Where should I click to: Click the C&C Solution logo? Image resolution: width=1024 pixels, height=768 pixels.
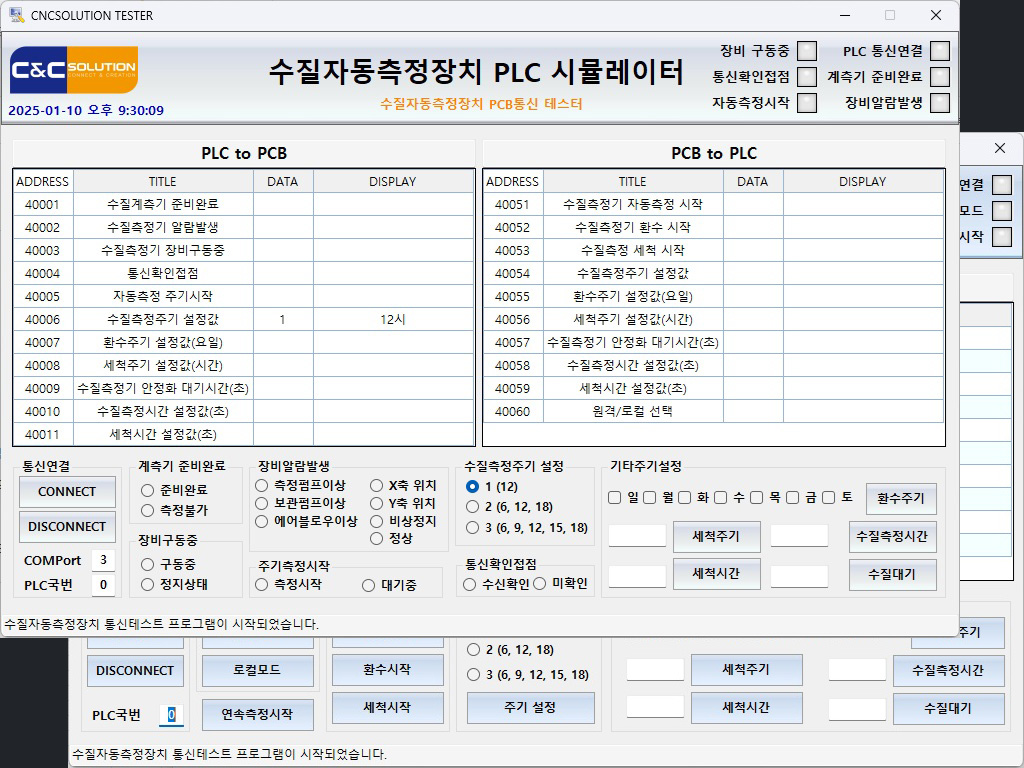73,71
